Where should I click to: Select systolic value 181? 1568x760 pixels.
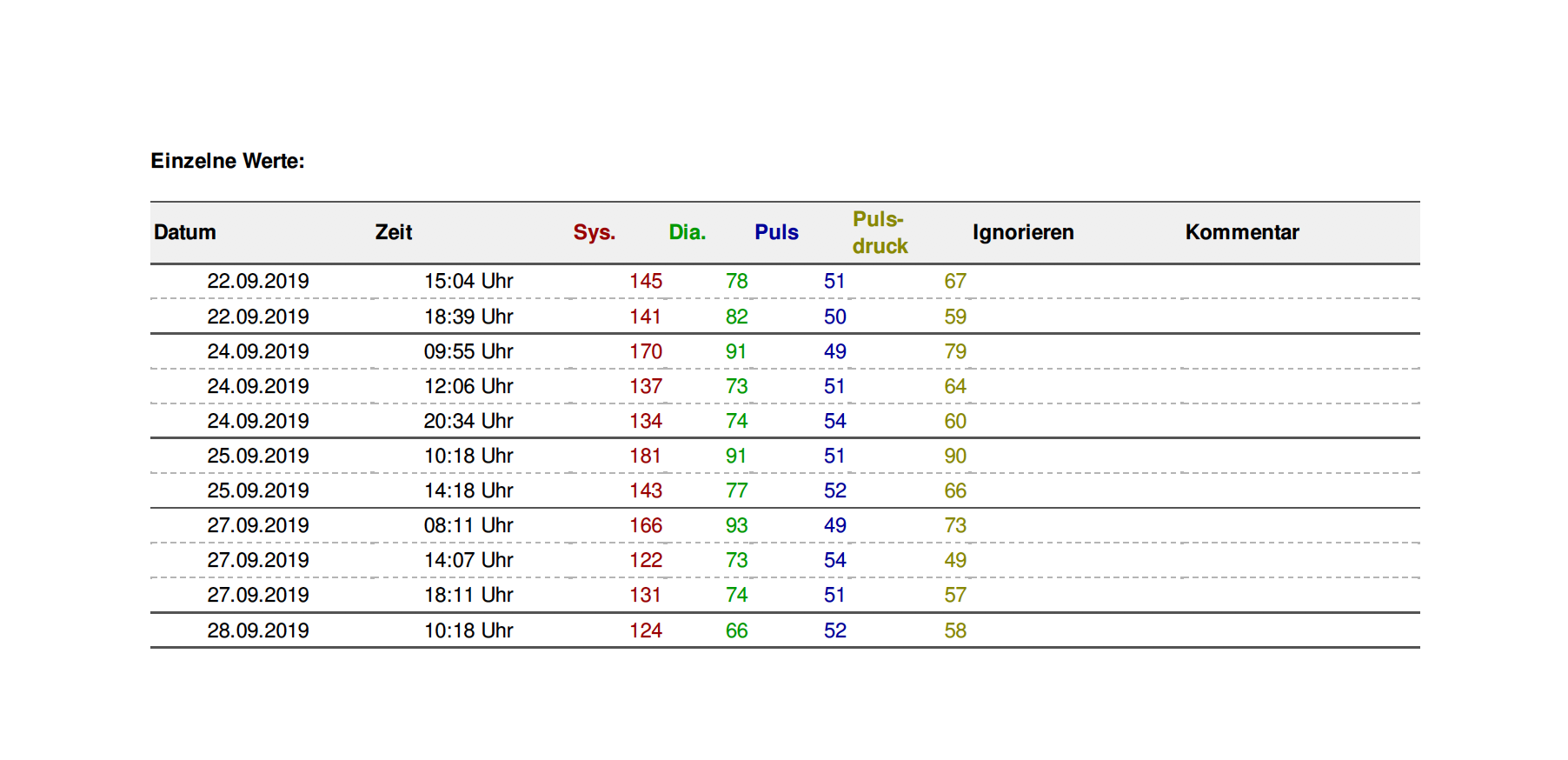point(646,456)
